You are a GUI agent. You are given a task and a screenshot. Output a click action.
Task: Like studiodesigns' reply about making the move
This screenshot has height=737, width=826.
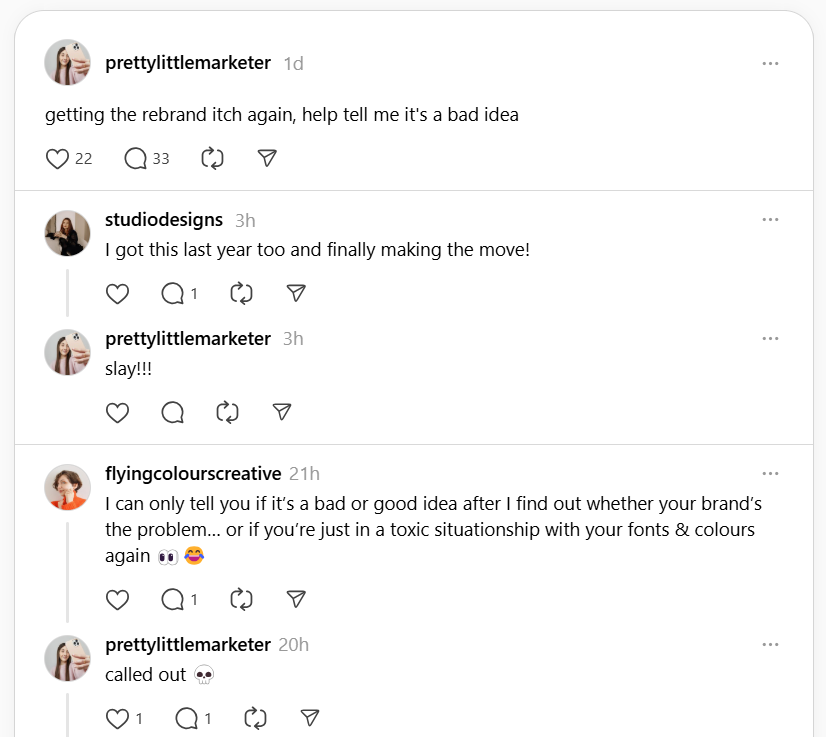tap(117, 293)
